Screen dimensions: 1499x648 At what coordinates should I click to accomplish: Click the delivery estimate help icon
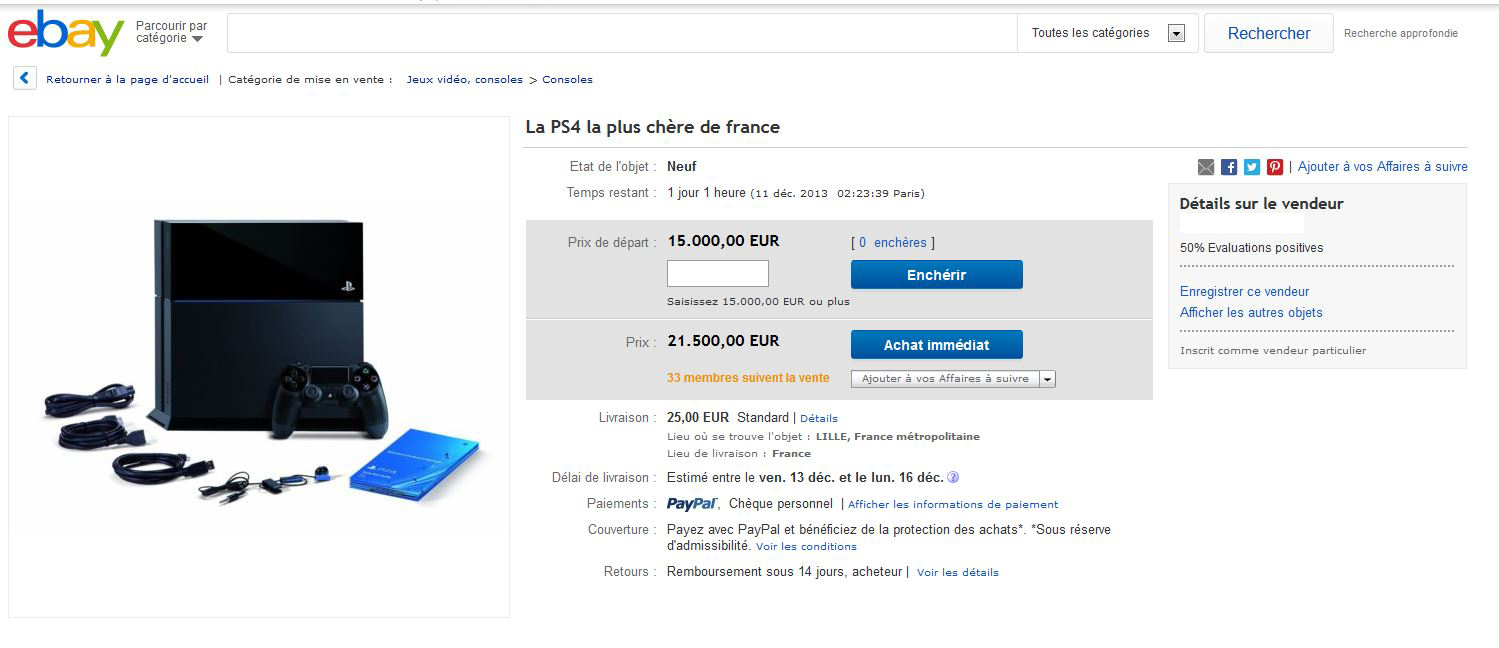coord(953,478)
